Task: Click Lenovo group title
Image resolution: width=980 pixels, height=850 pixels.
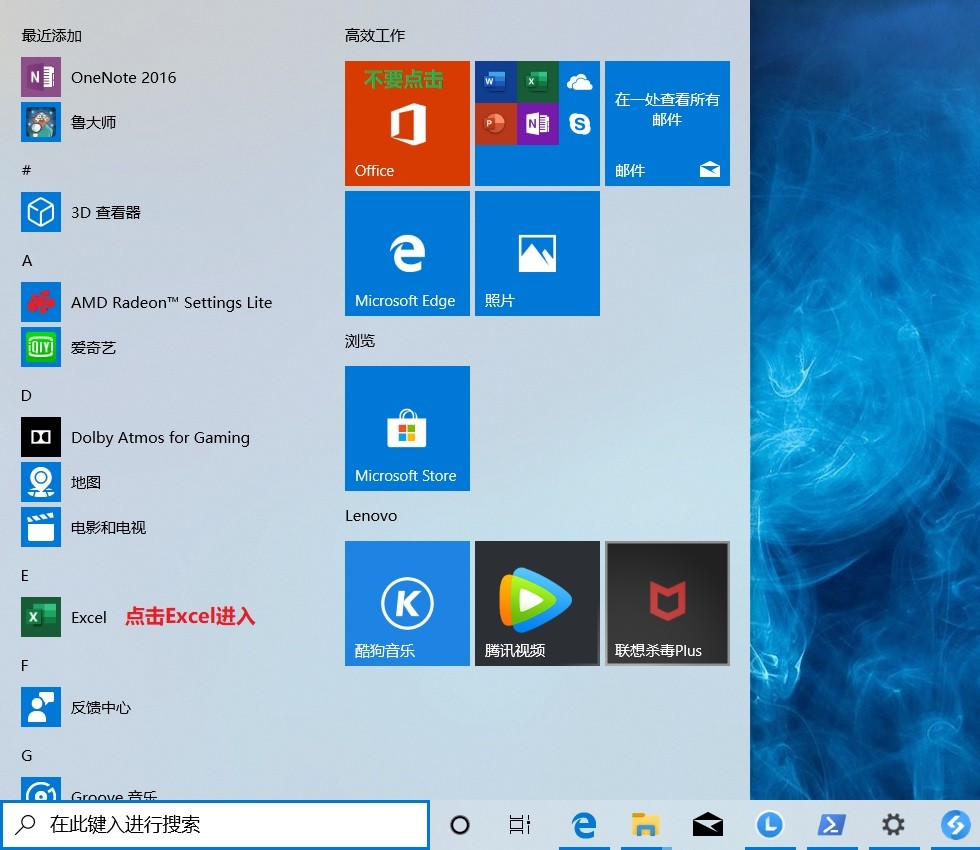Action: pyautogui.click(x=371, y=516)
